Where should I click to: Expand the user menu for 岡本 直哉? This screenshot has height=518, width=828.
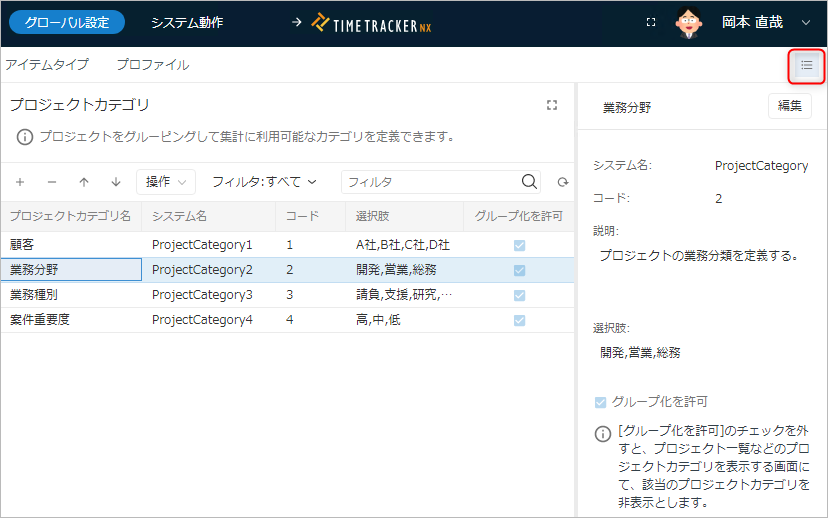pyautogui.click(x=806, y=22)
